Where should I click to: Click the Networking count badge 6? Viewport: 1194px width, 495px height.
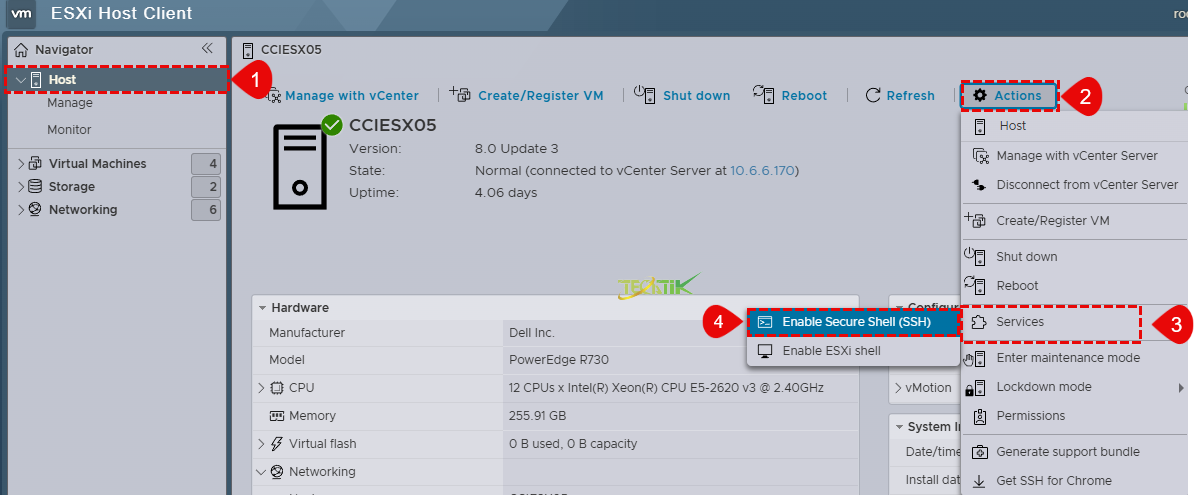(206, 209)
